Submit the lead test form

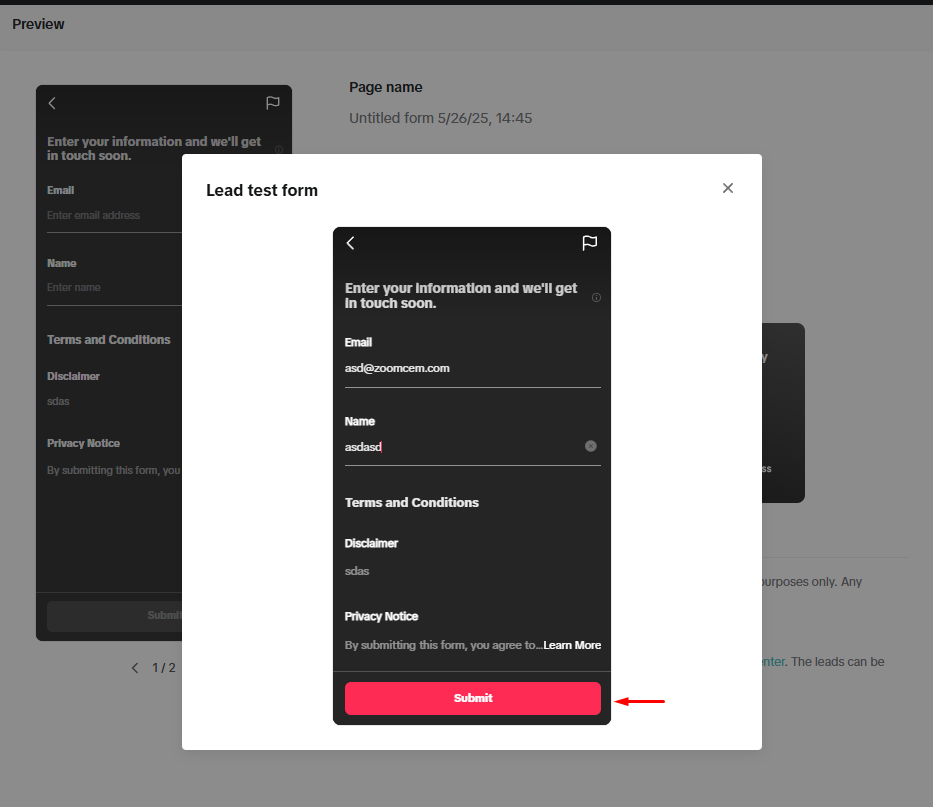[472, 698]
